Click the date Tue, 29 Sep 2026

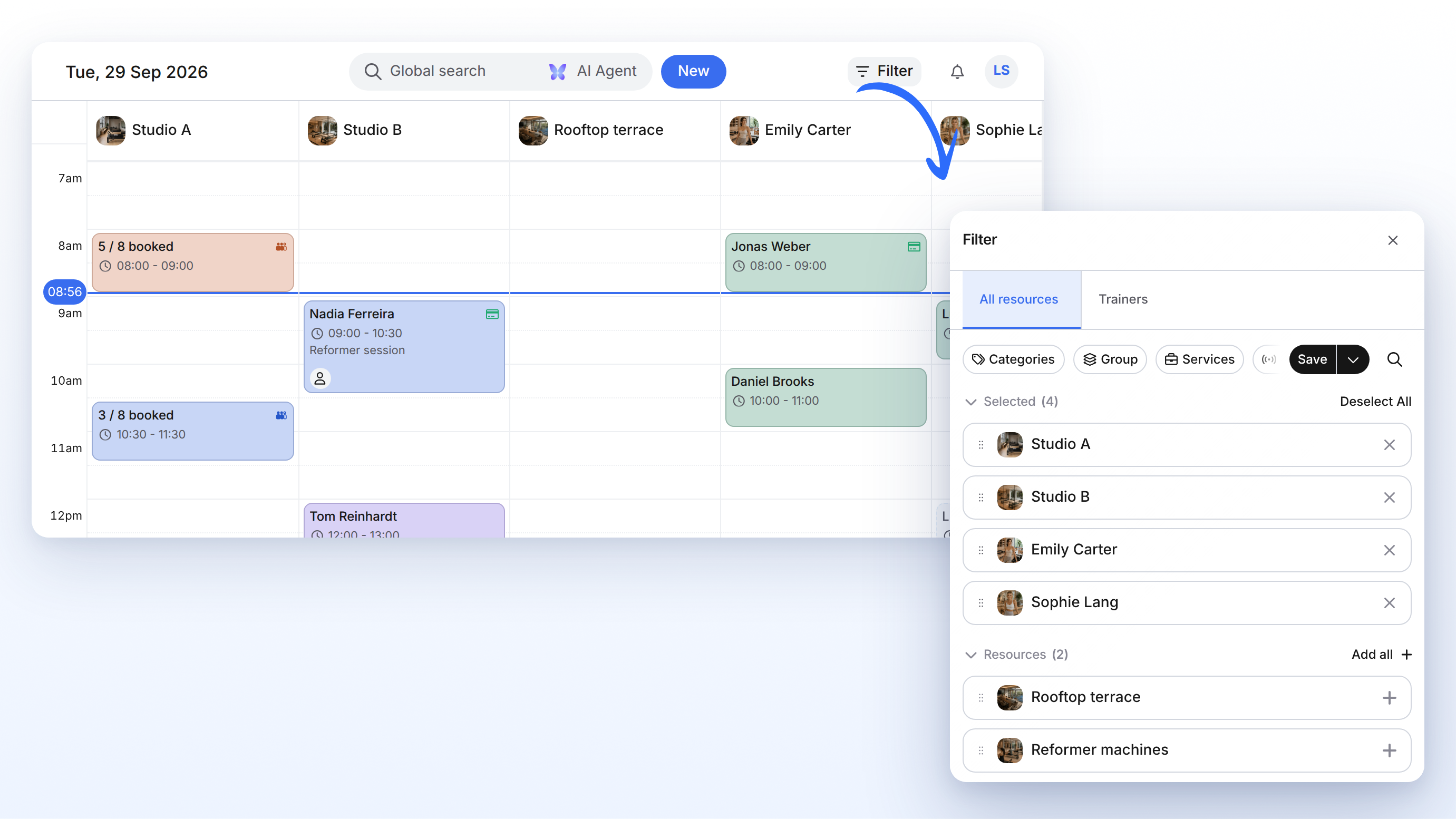point(137,72)
